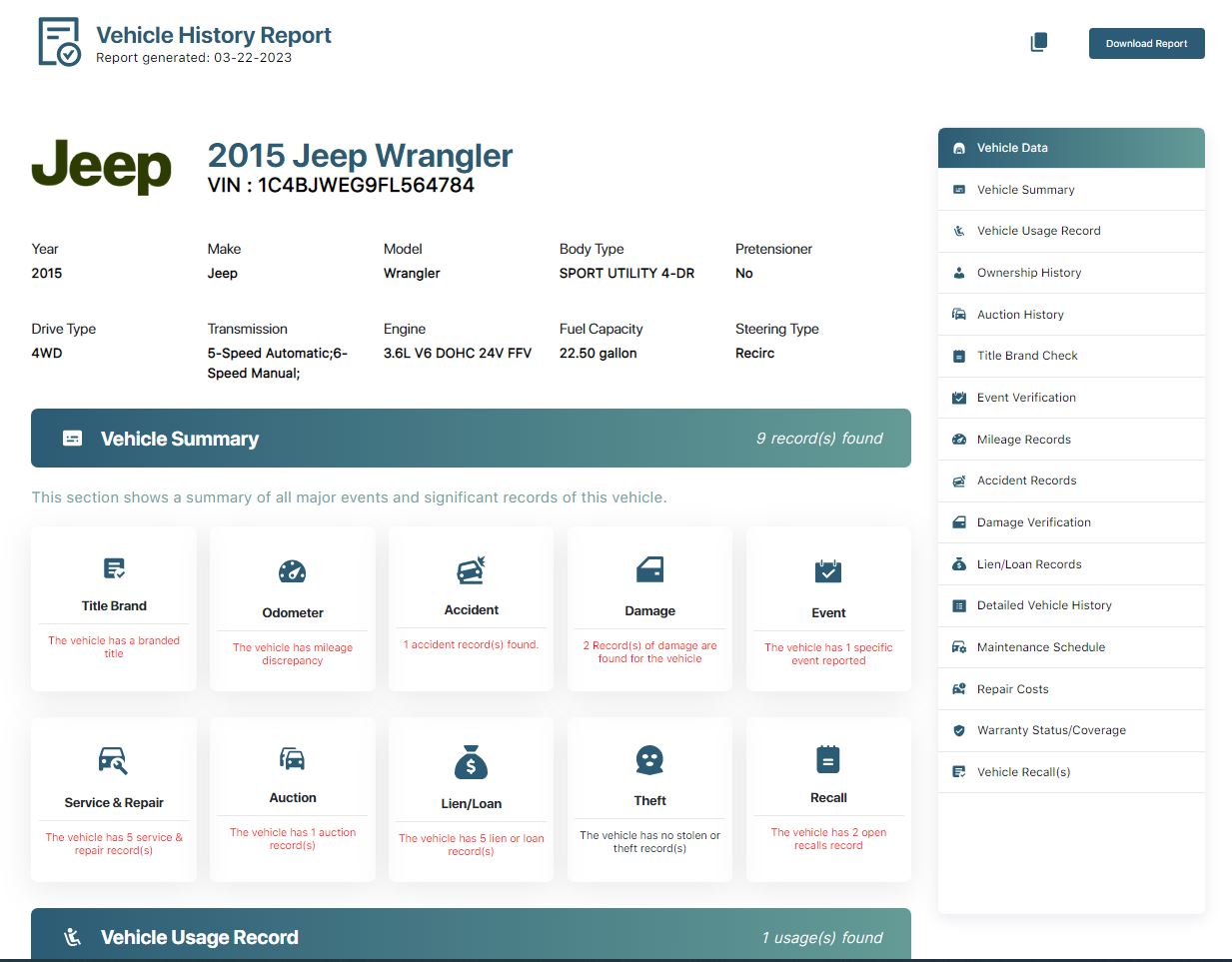
Task: Click the '9 record(s) found' text
Action: pos(819,438)
